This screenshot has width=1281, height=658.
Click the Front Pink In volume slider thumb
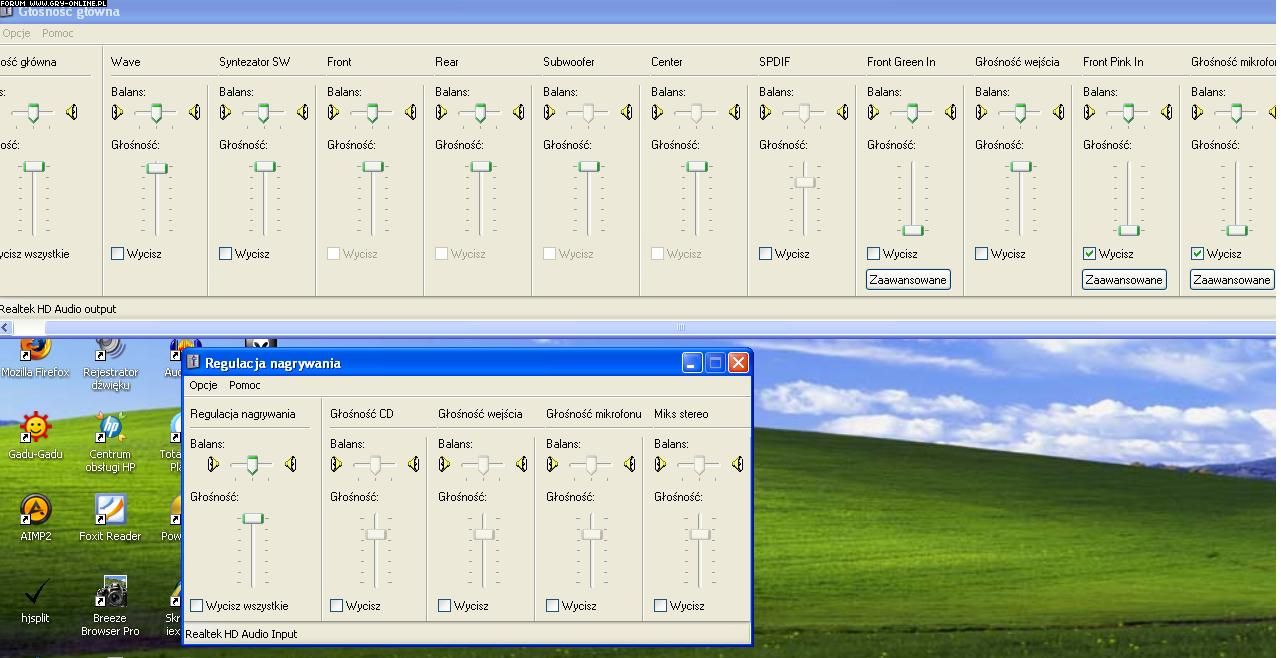tap(1129, 230)
